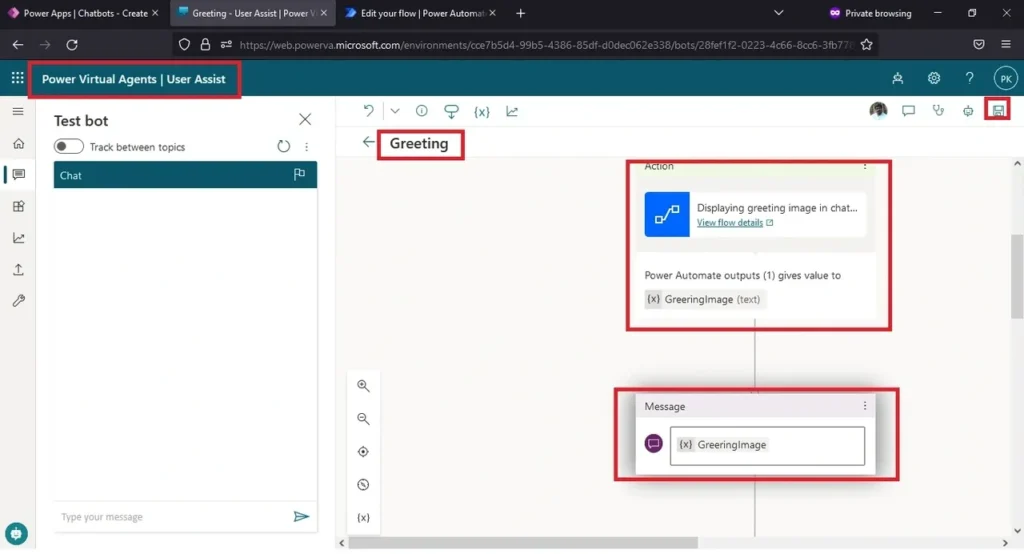Zoom in on the authoring canvas
The width and height of the screenshot is (1024, 554).
click(363, 386)
